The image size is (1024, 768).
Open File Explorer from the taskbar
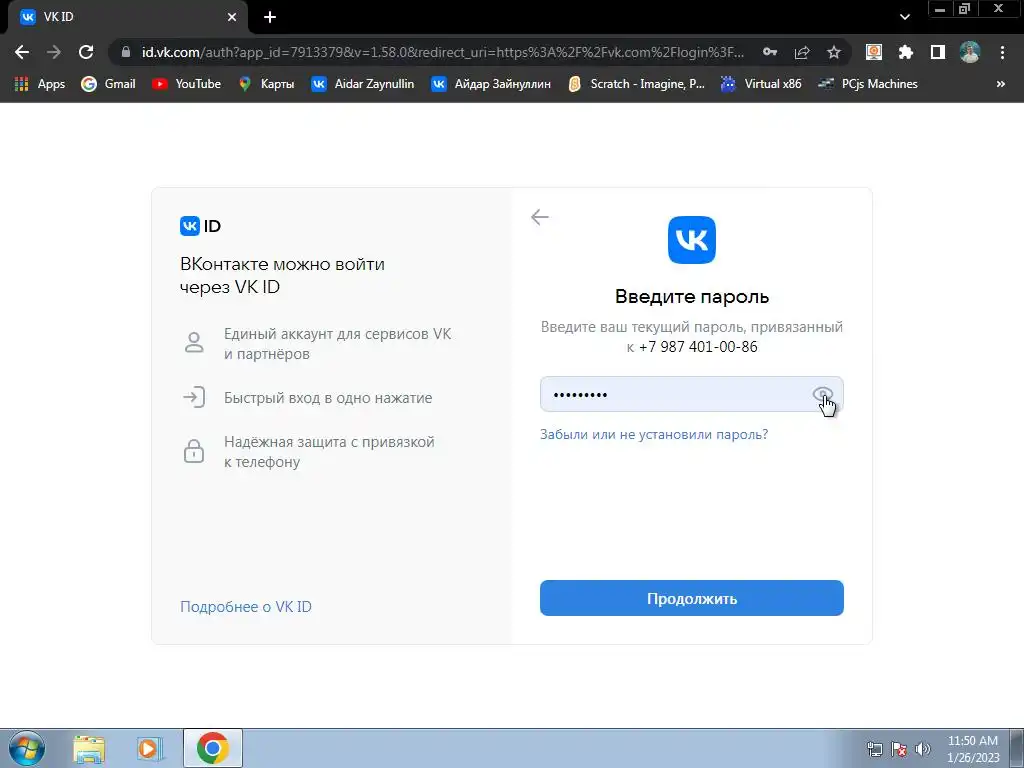[89, 748]
